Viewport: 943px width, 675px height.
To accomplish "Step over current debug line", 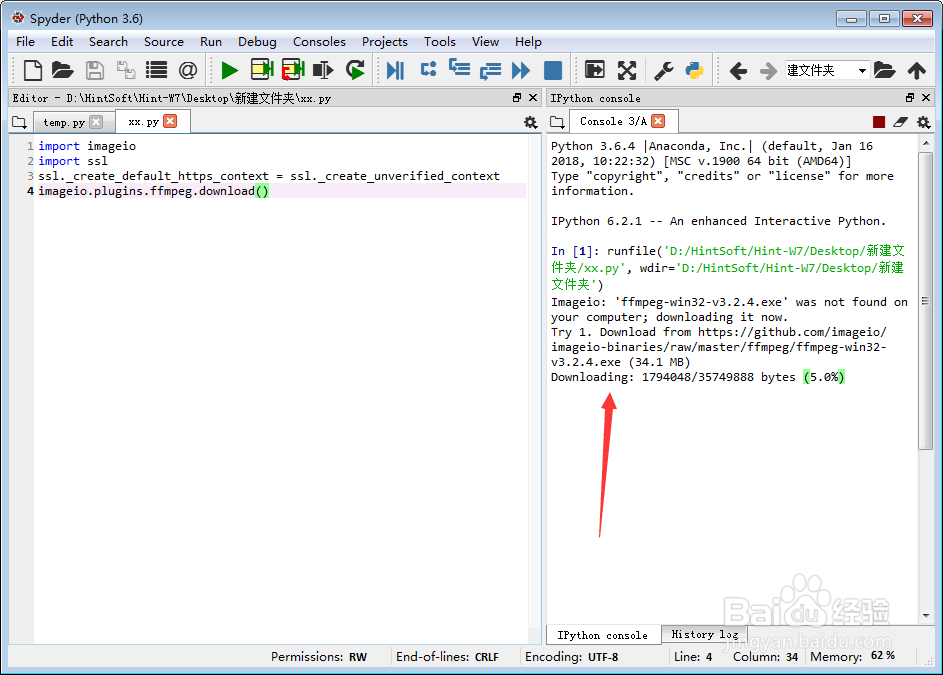I will pyautogui.click(x=428, y=70).
